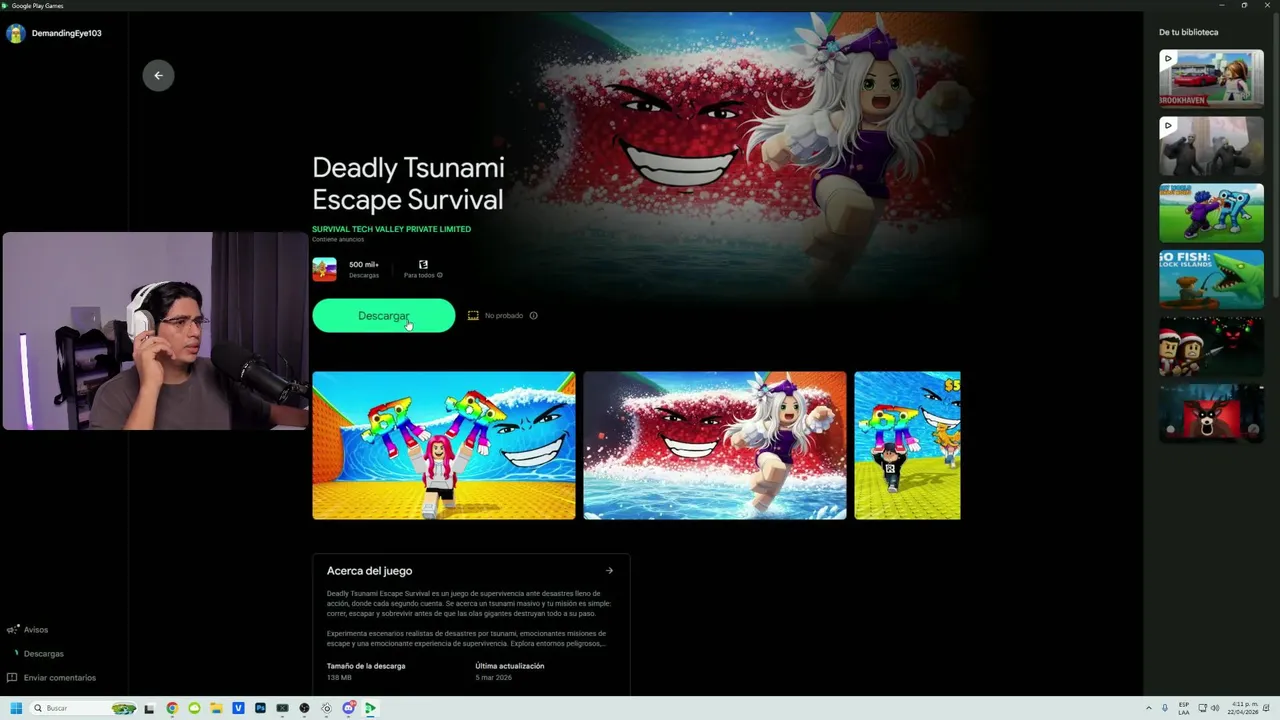Open Photoshop from the taskbar
The width and height of the screenshot is (1280, 720).
[260, 708]
